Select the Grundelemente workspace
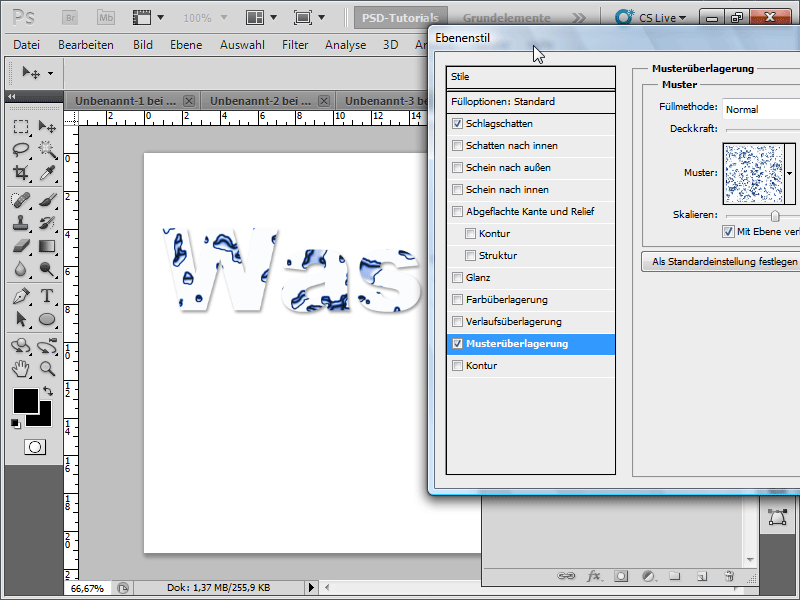Viewport: 800px width, 600px height. tap(507, 18)
